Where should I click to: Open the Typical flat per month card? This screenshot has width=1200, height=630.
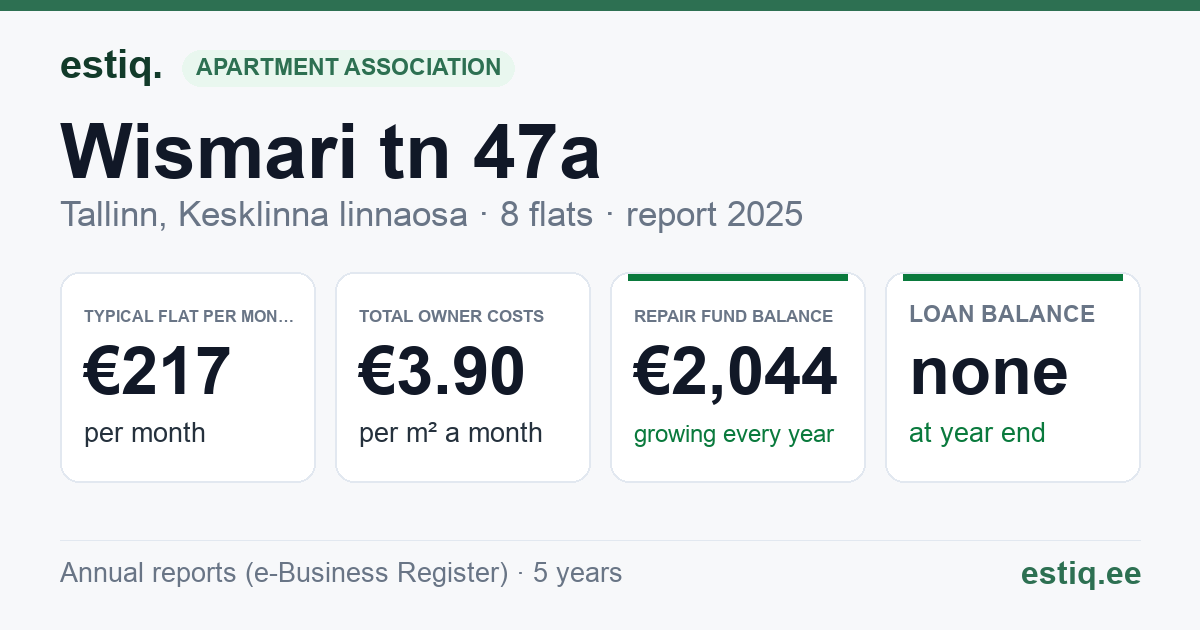(188, 377)
